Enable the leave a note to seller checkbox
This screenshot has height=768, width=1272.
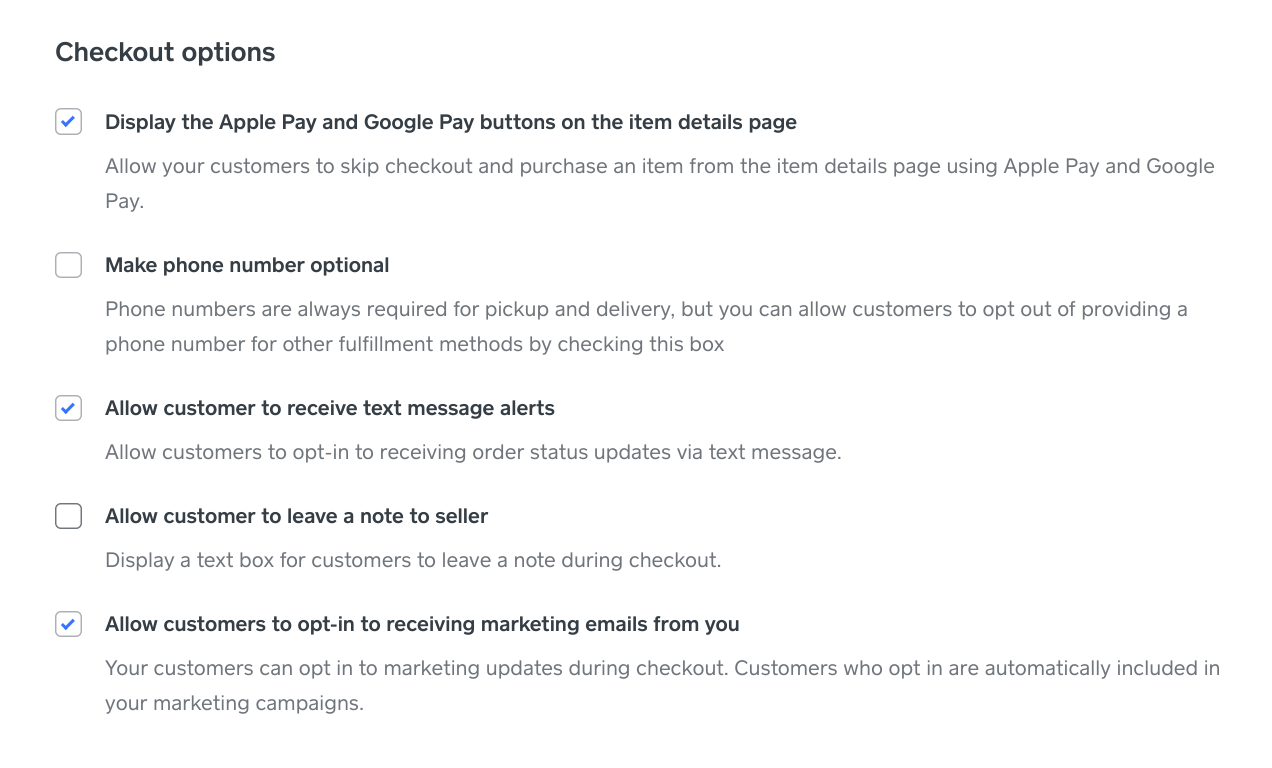pyautogui.click(x=68, y=516)
